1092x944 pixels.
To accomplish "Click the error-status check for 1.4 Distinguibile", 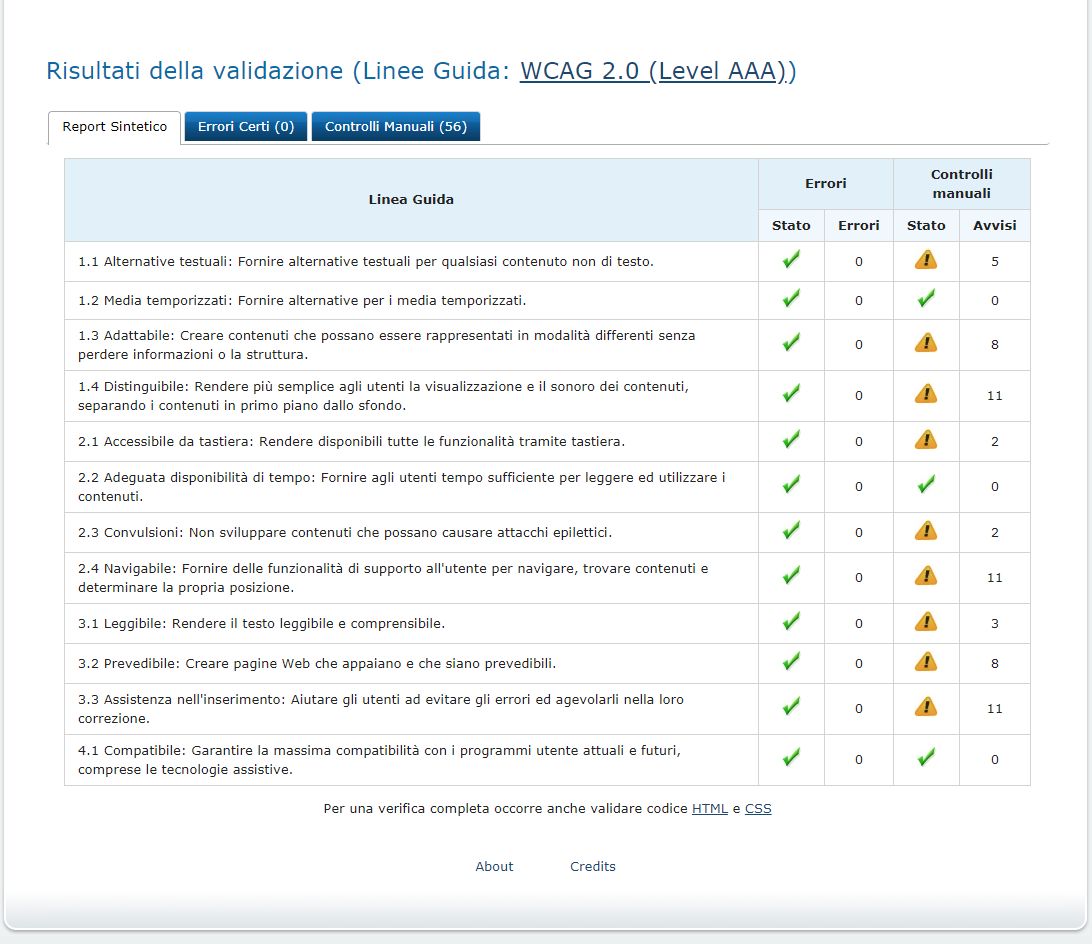I will click(791, 394).
